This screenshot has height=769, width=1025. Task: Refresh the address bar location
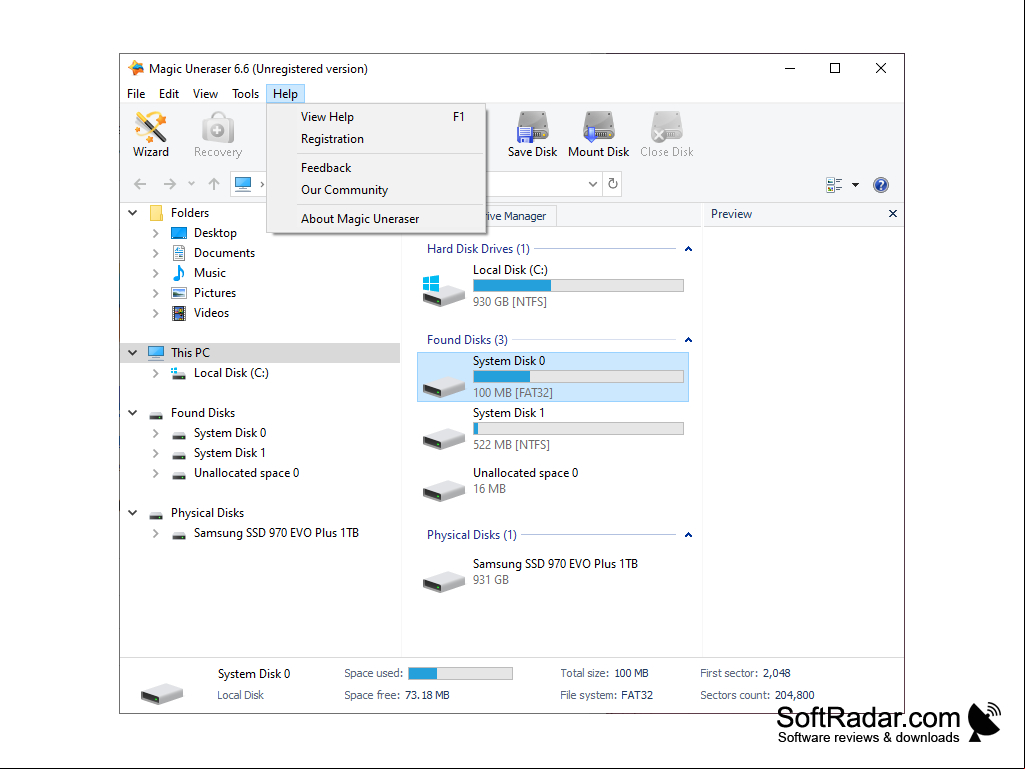[x=613, y=184]
